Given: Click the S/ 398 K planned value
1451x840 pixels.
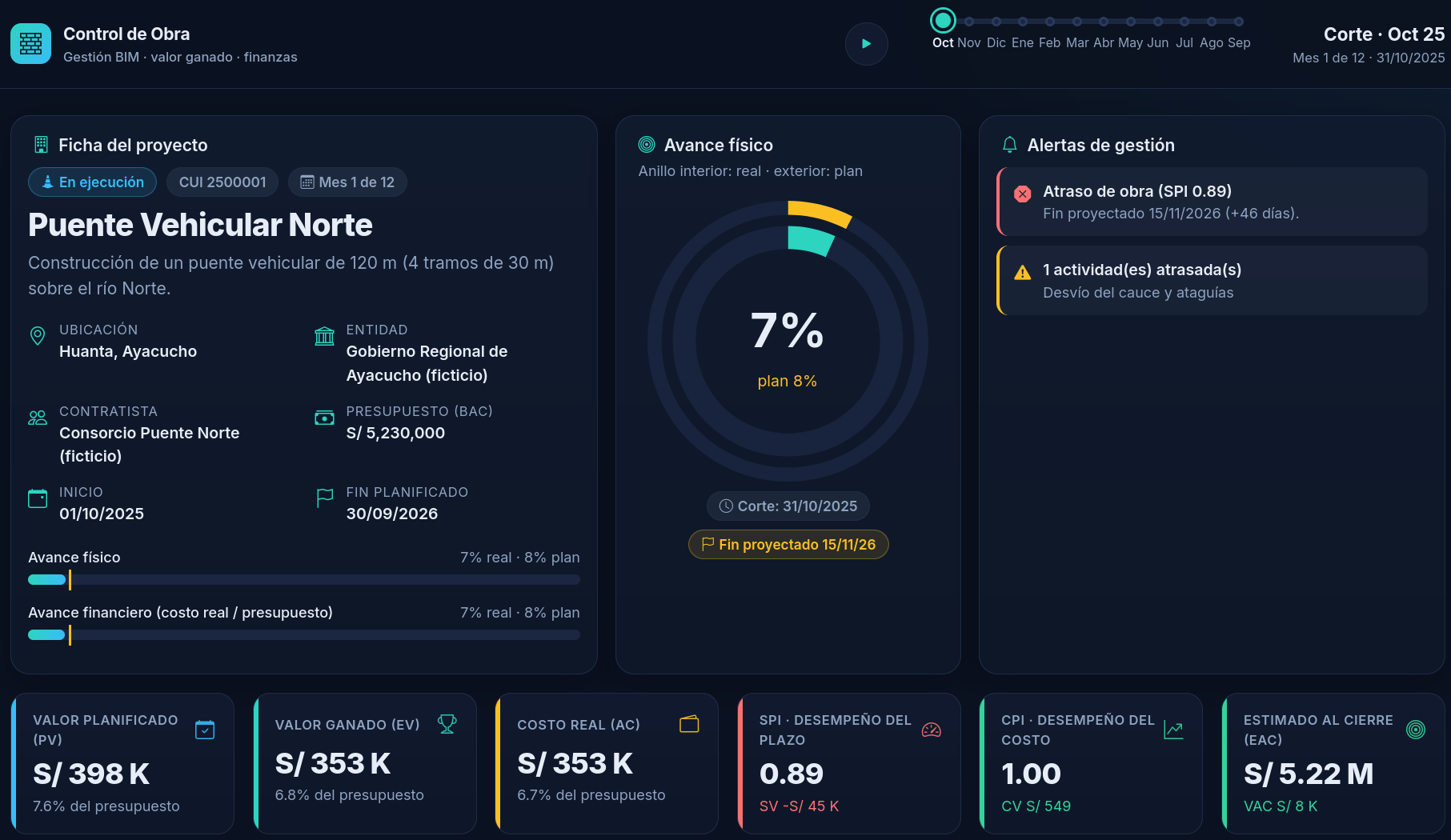Looking at the screenshot, I should pyautogui.click(x=91, y=774).
